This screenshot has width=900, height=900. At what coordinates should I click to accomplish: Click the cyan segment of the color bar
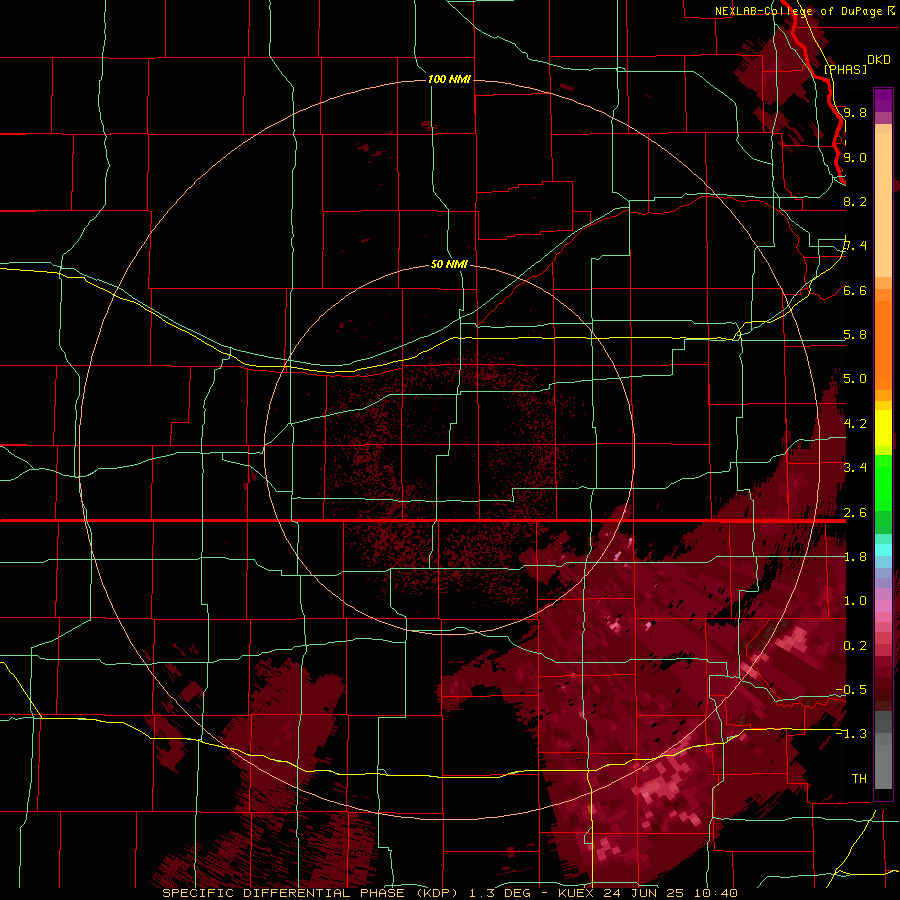[x=883, y=550]
